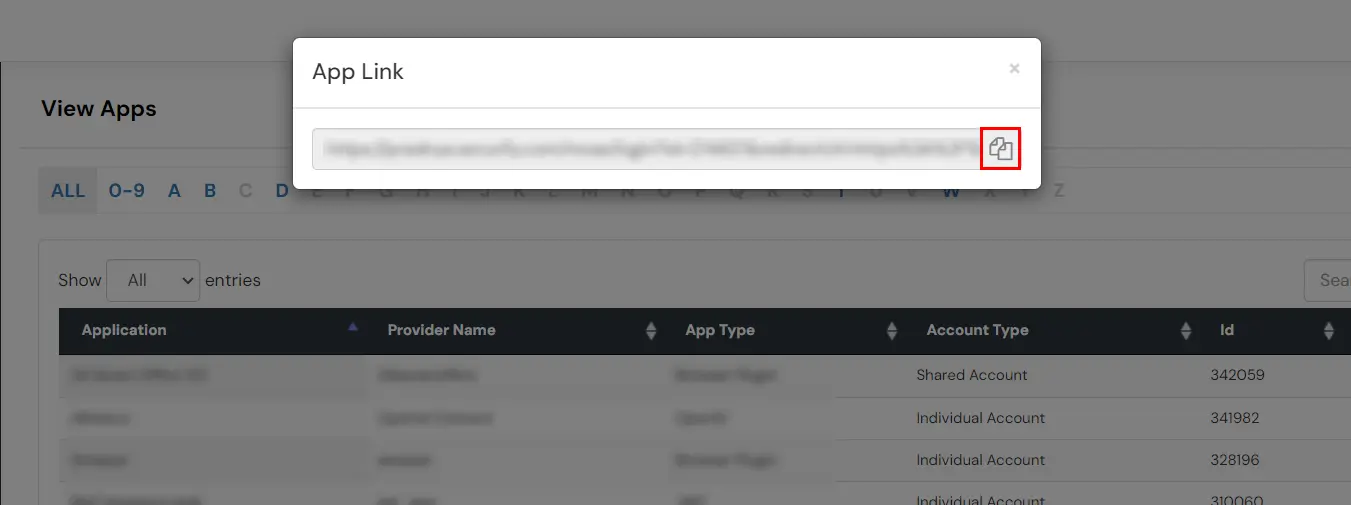1351x505 pixels.
Task: Select the ALL alphabet filter
Action: [68, 190]
